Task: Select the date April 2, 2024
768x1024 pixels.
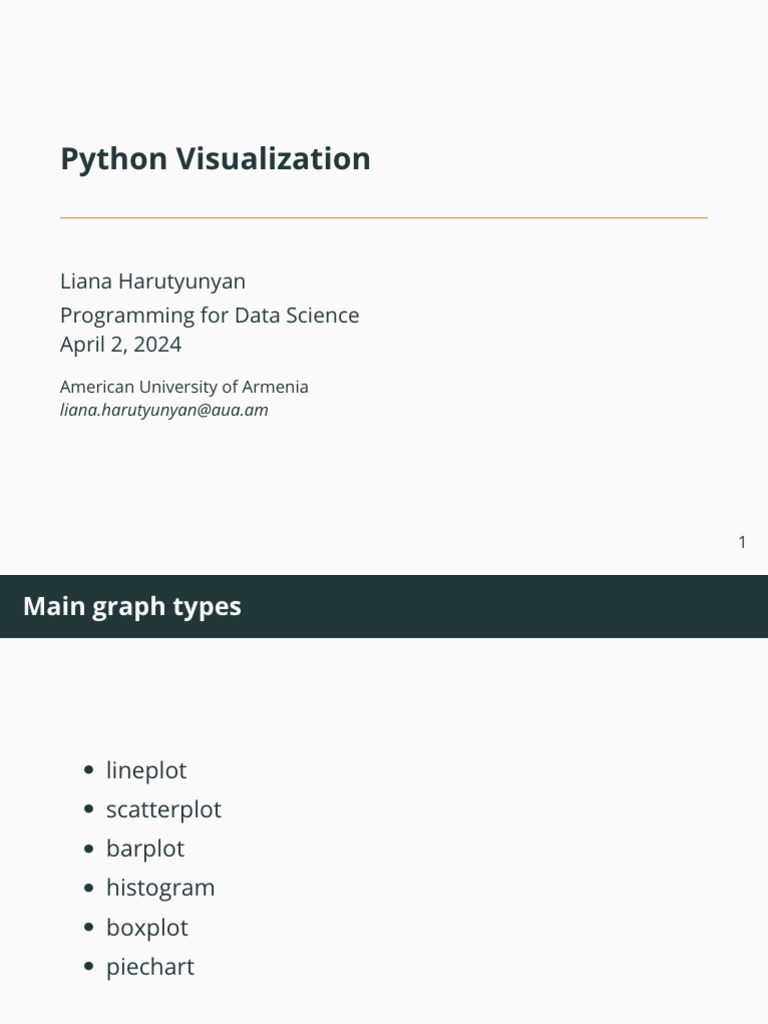Action: pos(121,345)
